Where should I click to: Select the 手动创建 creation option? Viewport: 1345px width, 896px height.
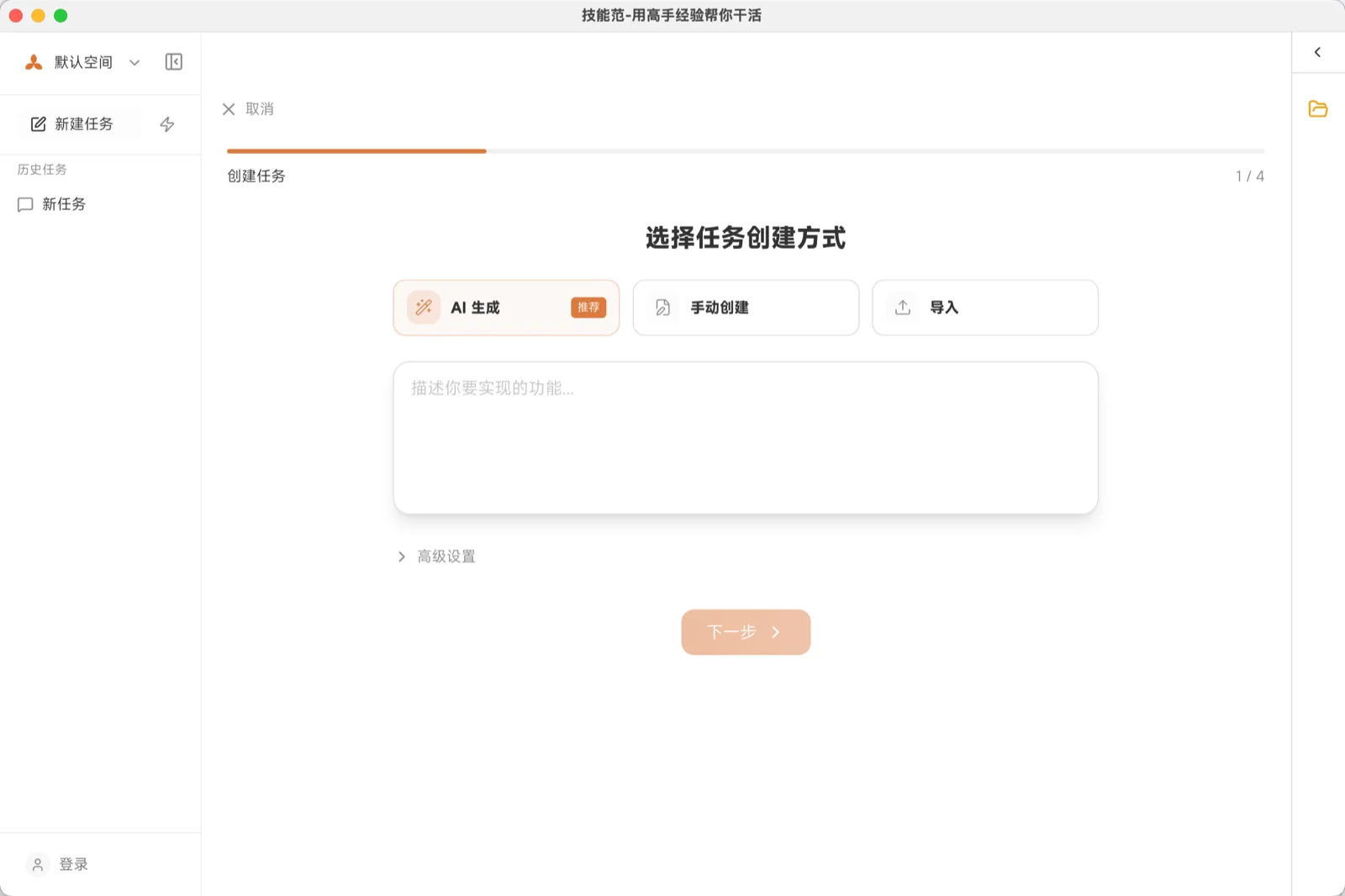[746, 308]
